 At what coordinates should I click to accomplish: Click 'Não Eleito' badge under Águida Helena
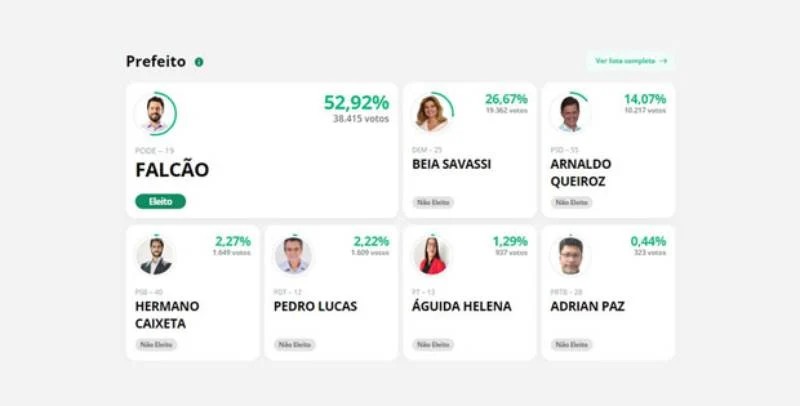[x=433, y=345]
